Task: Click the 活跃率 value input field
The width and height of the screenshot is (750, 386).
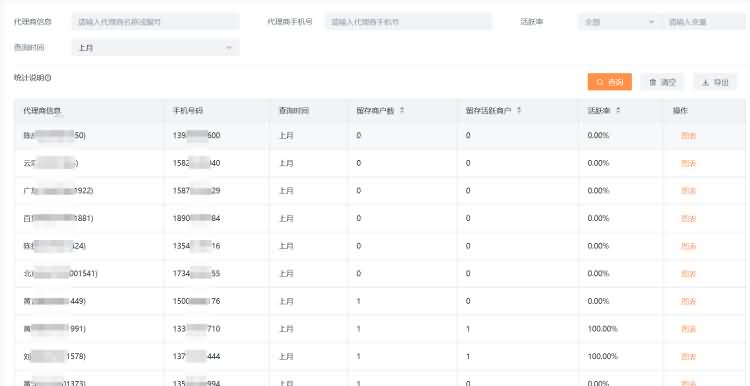Action: 703,22
